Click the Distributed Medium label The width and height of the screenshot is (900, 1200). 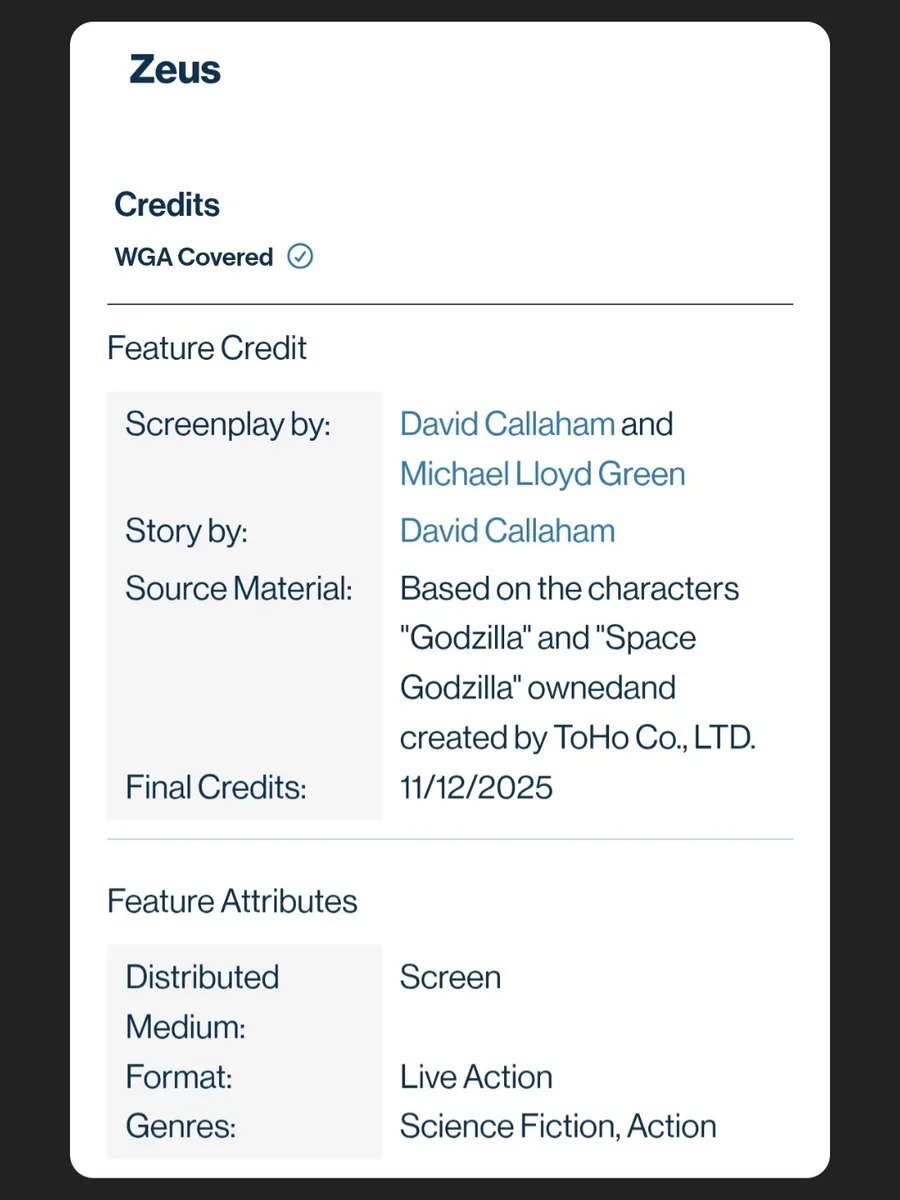[x=202, y=1001]
